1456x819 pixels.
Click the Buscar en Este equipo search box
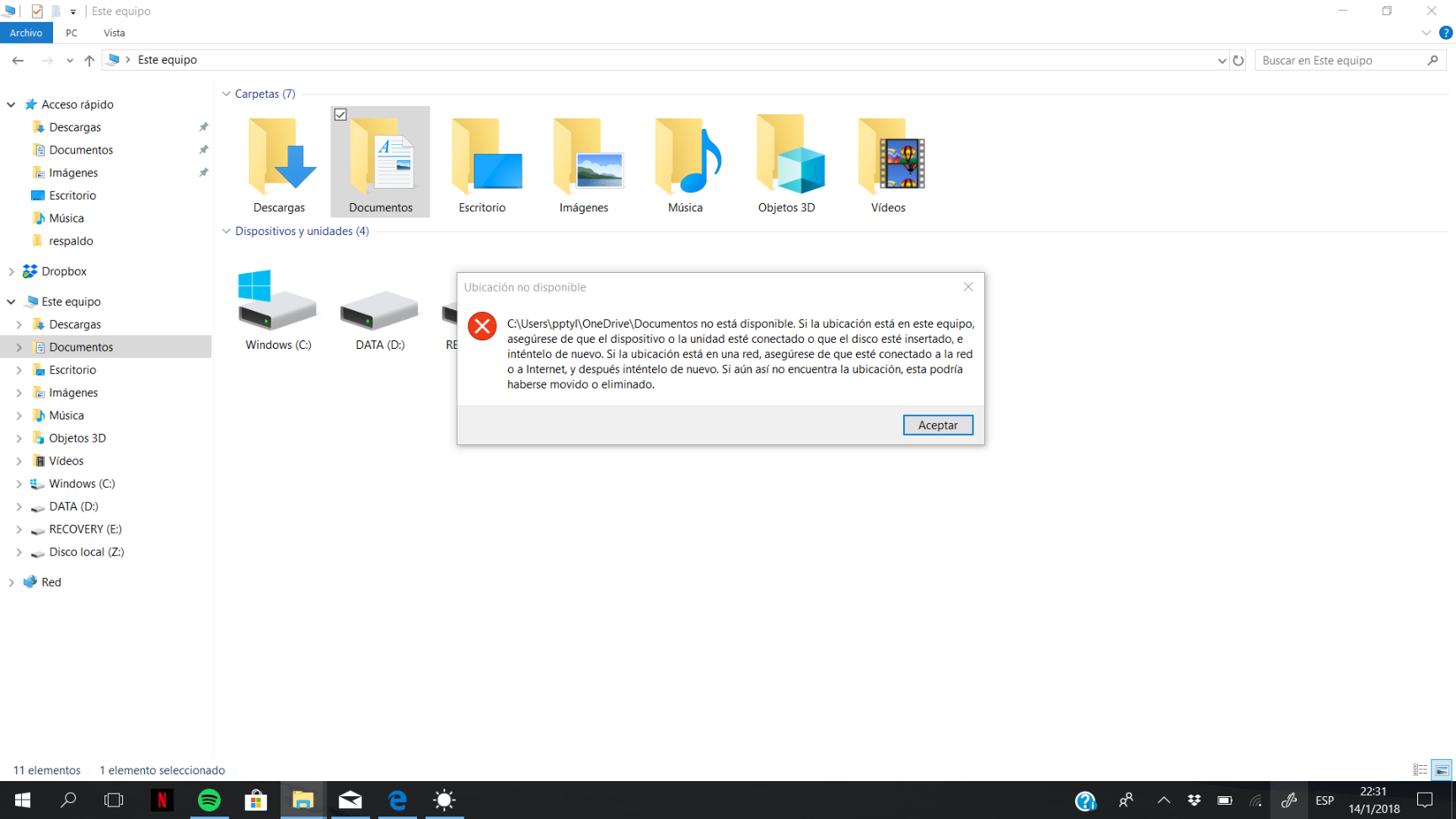point(1350,61)
